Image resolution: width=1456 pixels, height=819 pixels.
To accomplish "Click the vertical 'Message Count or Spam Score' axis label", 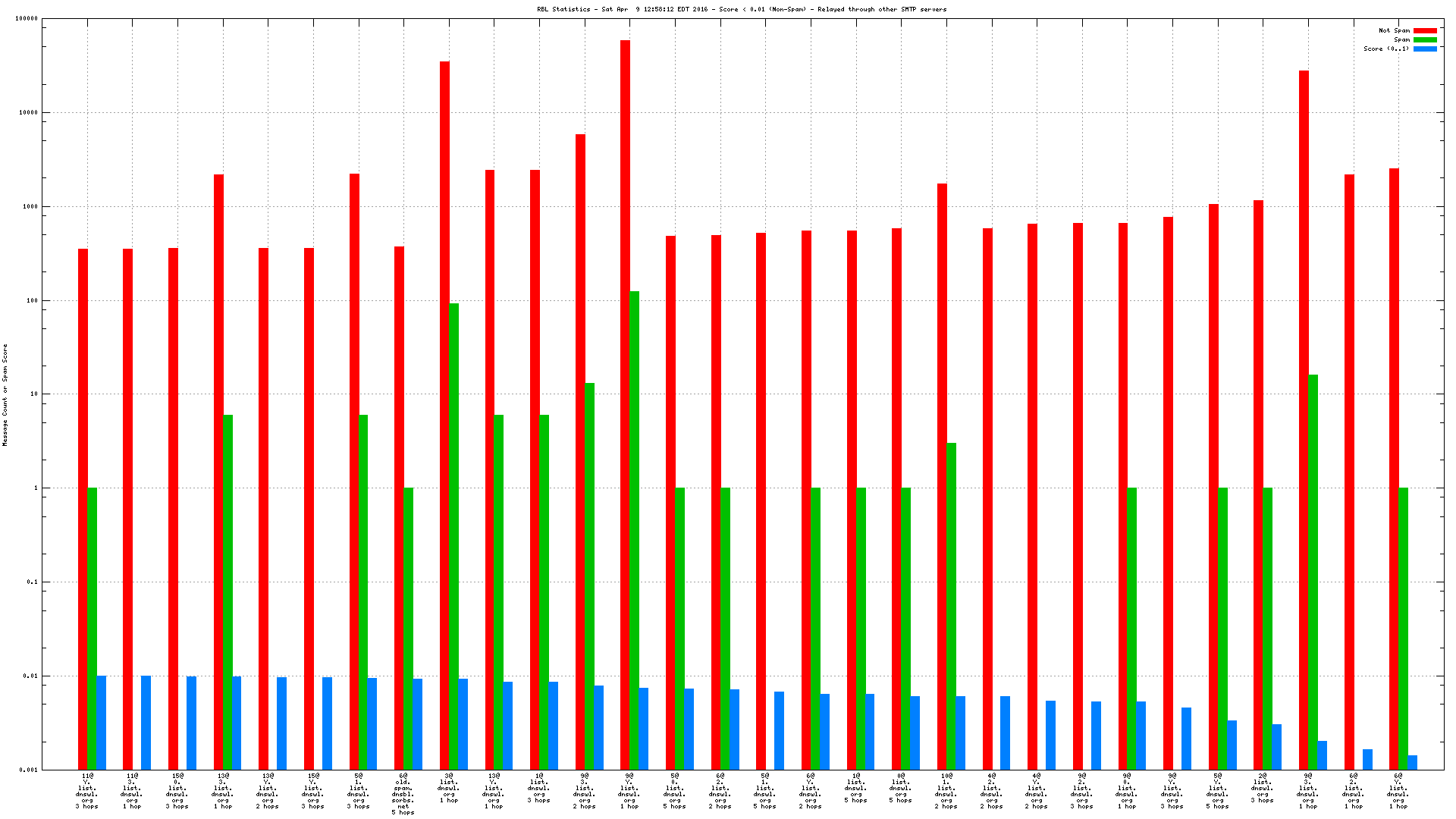I will [x=5, y=394].
